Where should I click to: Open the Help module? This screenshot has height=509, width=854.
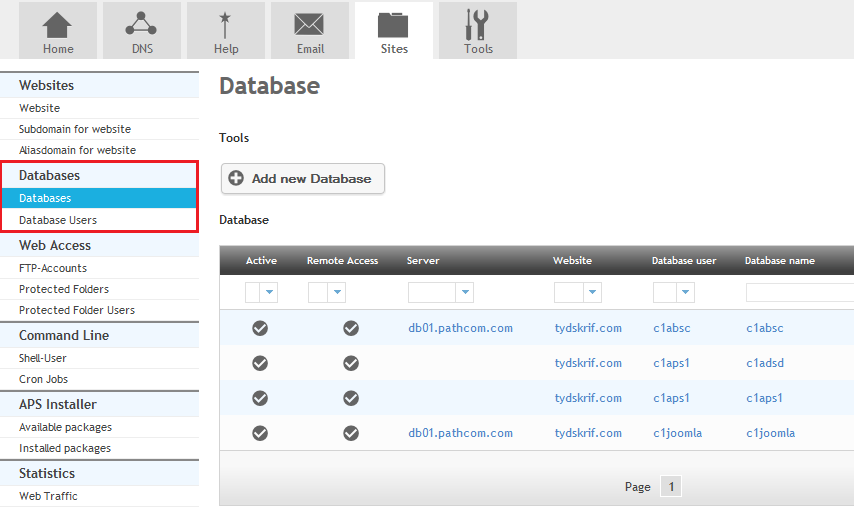coord(225,30)
